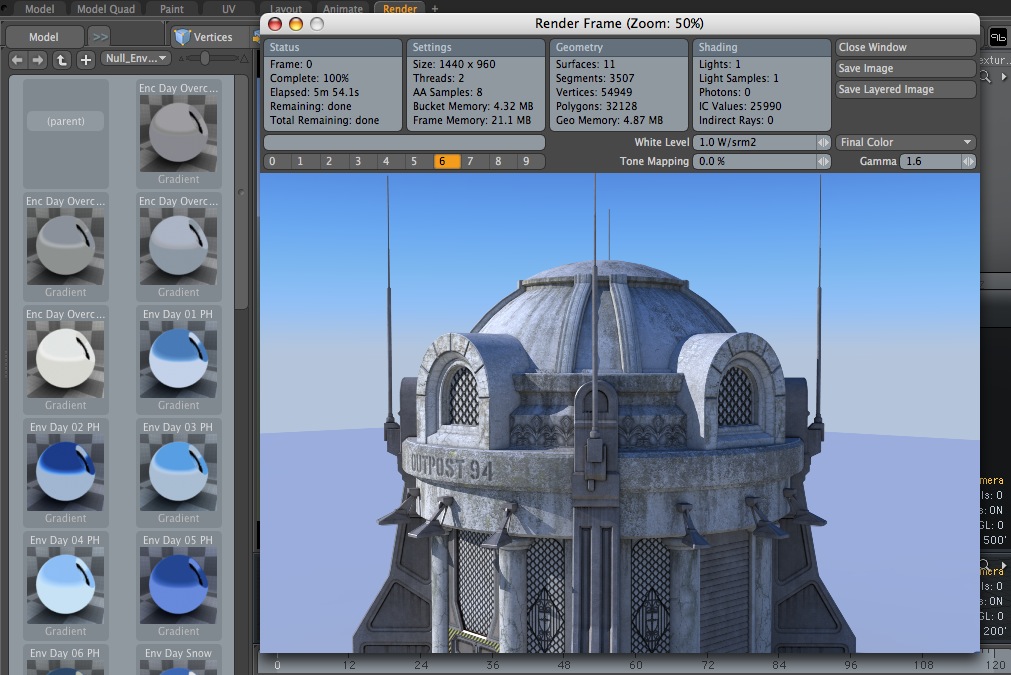Click the Save Image button
This screenshot has height=675, width=1011.
[x=905, y=68]
